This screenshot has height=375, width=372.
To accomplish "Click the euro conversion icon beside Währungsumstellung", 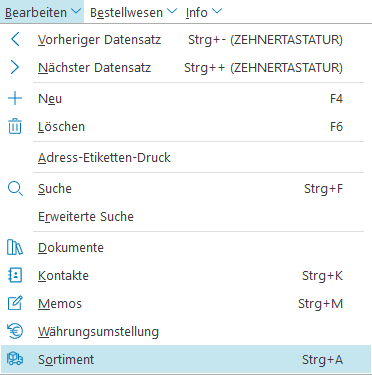I will (x=15, y=331).
